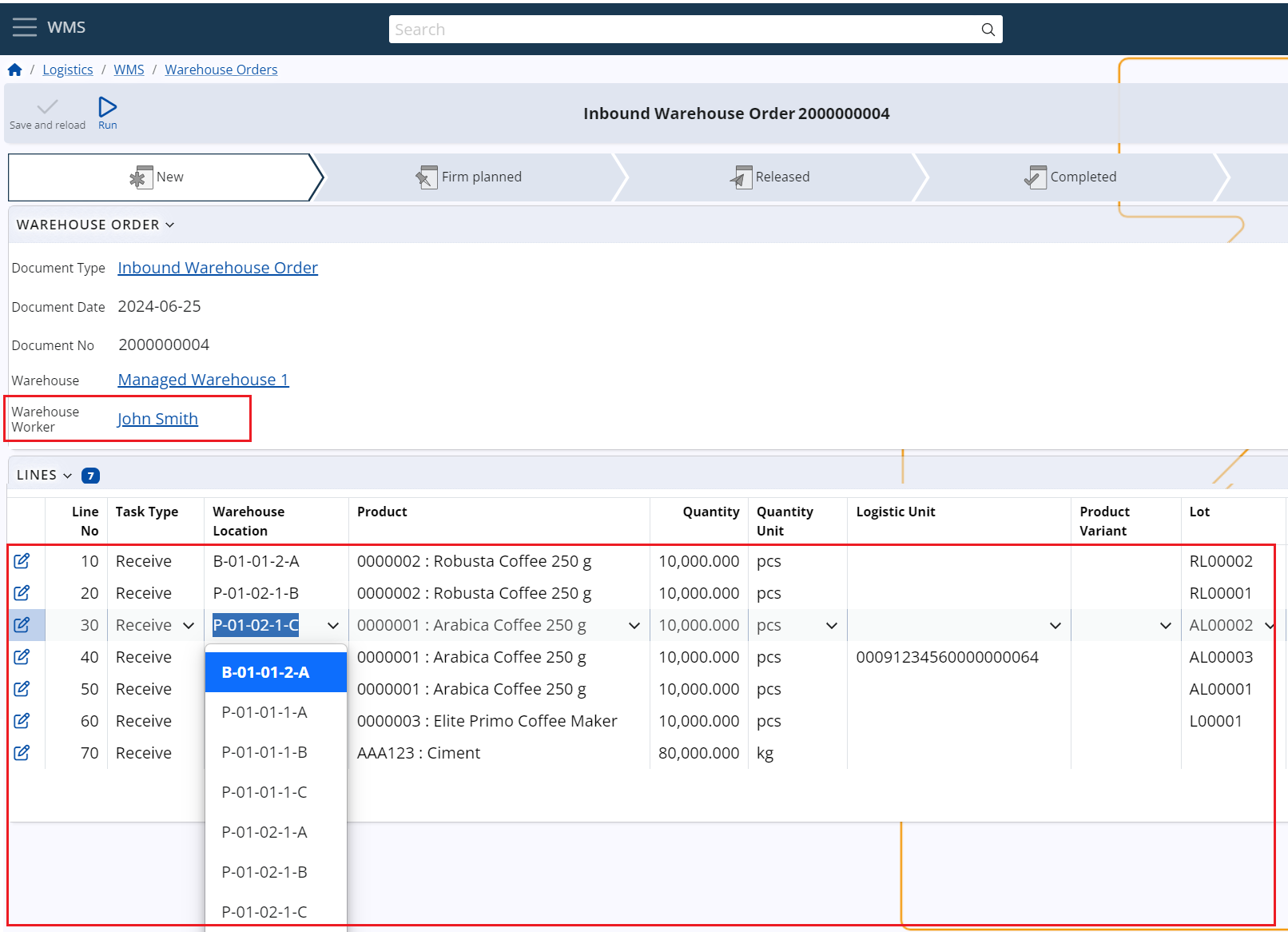Edit line 60 with pencil icon
Image resolution: width=1288 pixels, height=932 pixels.
point(22,721)
